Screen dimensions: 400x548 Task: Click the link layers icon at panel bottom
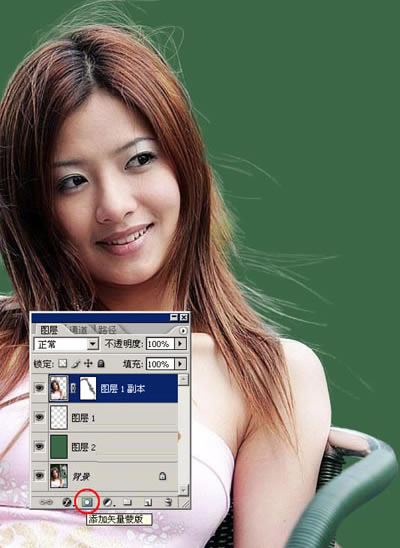[x=46, y=502]
